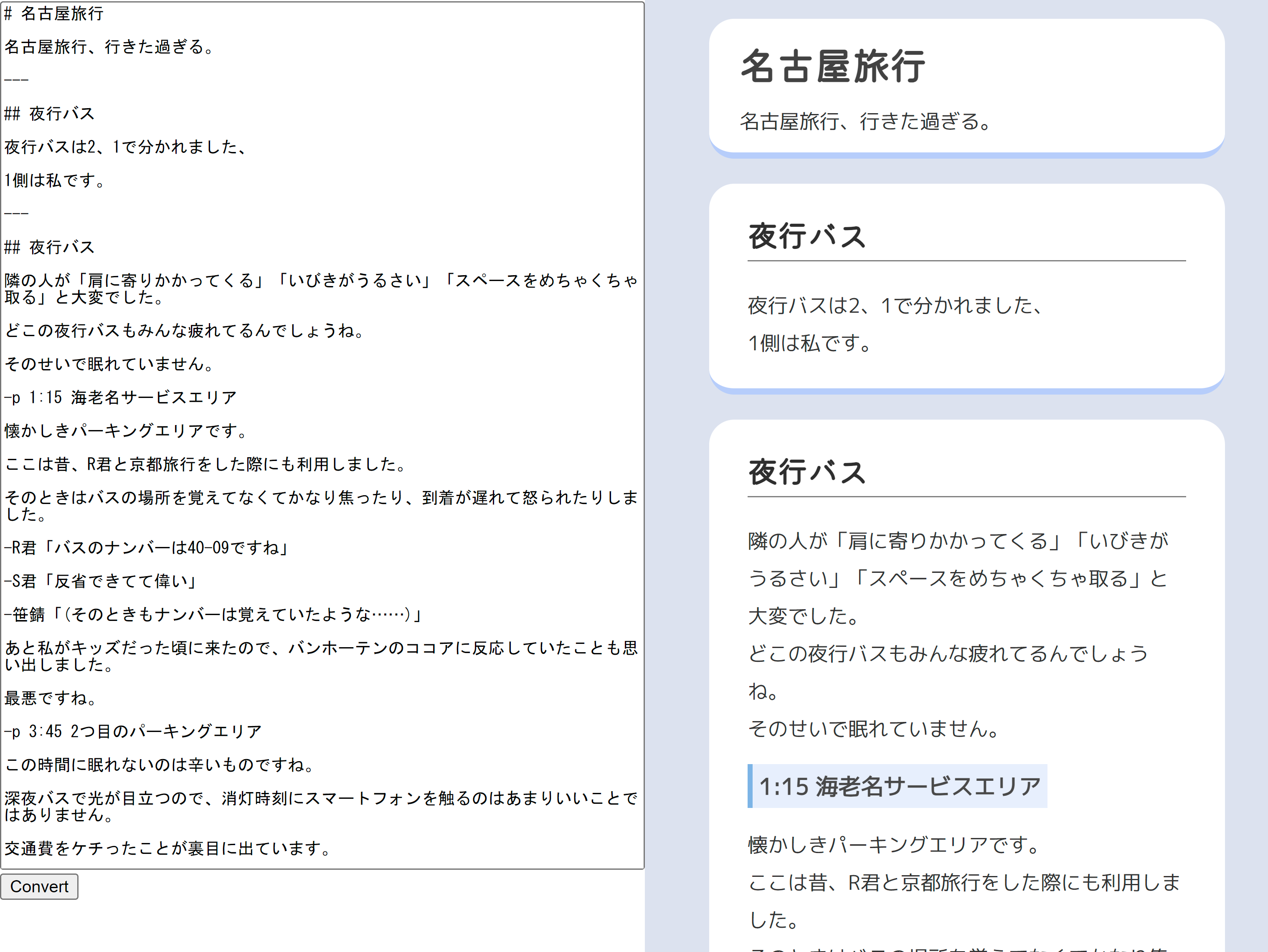Viewport: 1268px width, 952px height.
Task: Click the preview text 'そのせいで眠れていません。'
Action: click(x=874, y=729)
